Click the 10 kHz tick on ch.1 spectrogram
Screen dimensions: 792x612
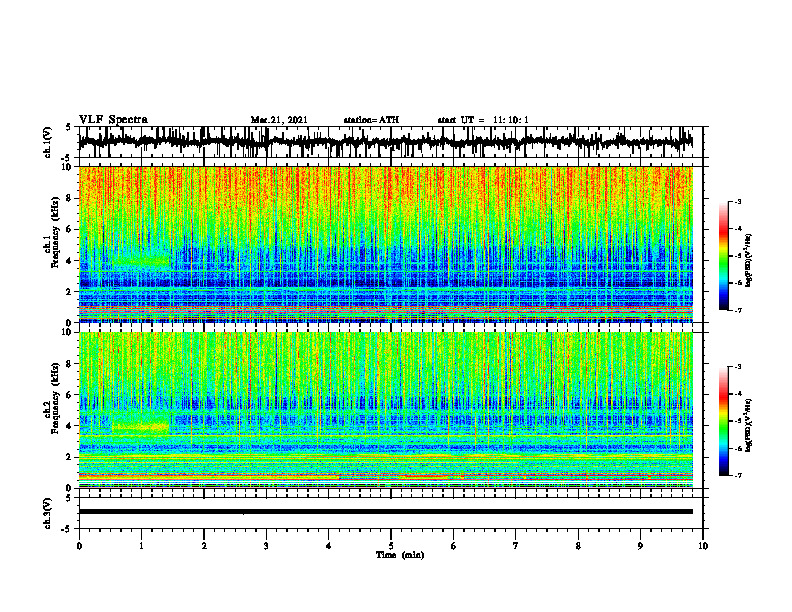point(68,167)
